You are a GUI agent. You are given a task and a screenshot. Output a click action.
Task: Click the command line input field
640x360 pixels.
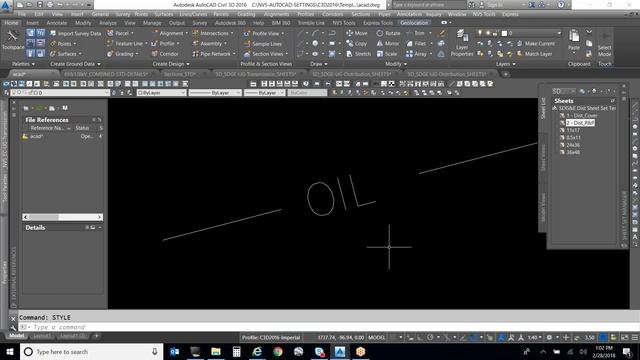tap(327, 327)
